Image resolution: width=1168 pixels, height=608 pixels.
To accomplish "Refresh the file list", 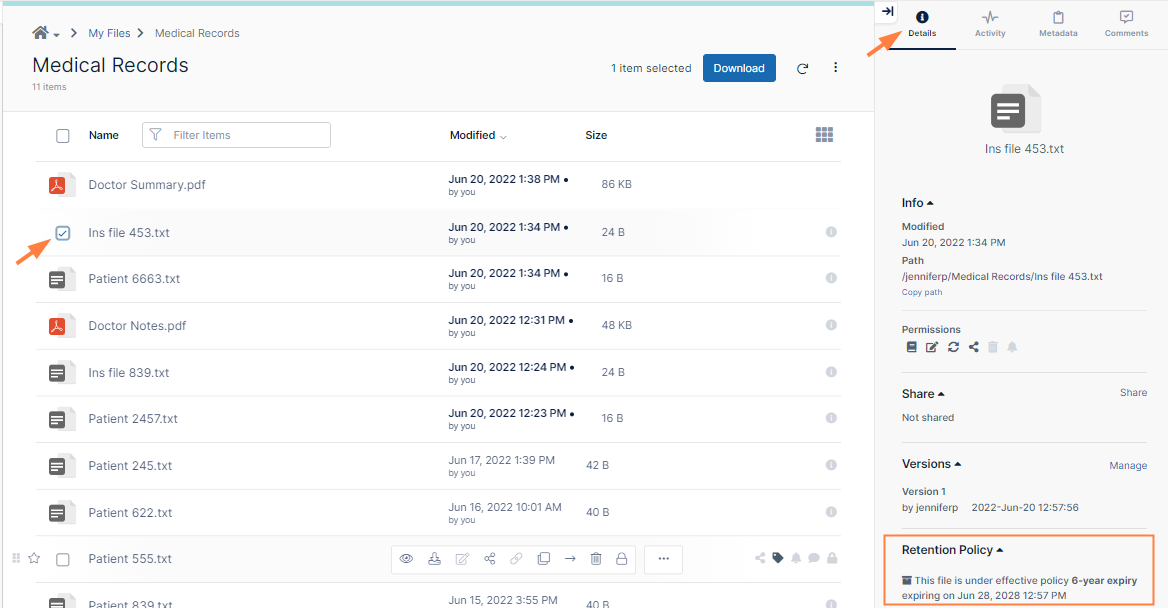I will (802, 69).
